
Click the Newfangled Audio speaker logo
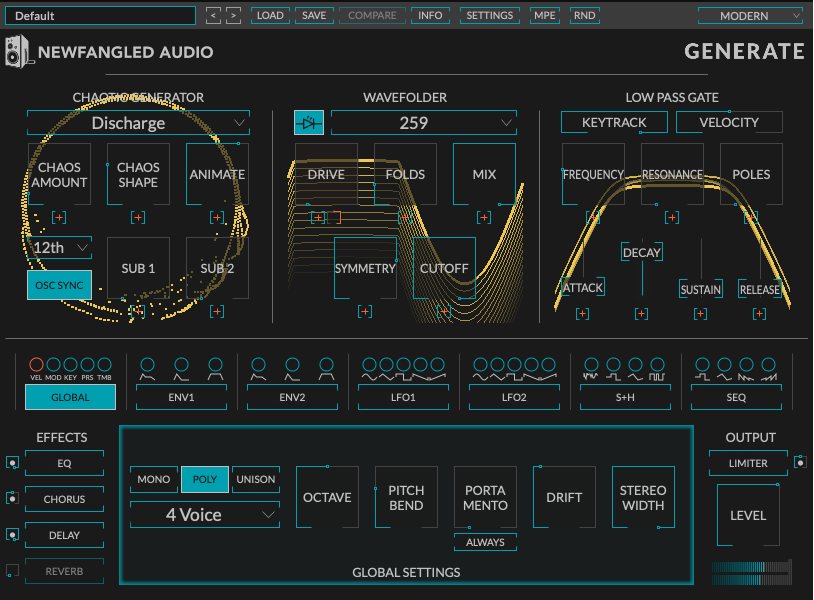19,51
